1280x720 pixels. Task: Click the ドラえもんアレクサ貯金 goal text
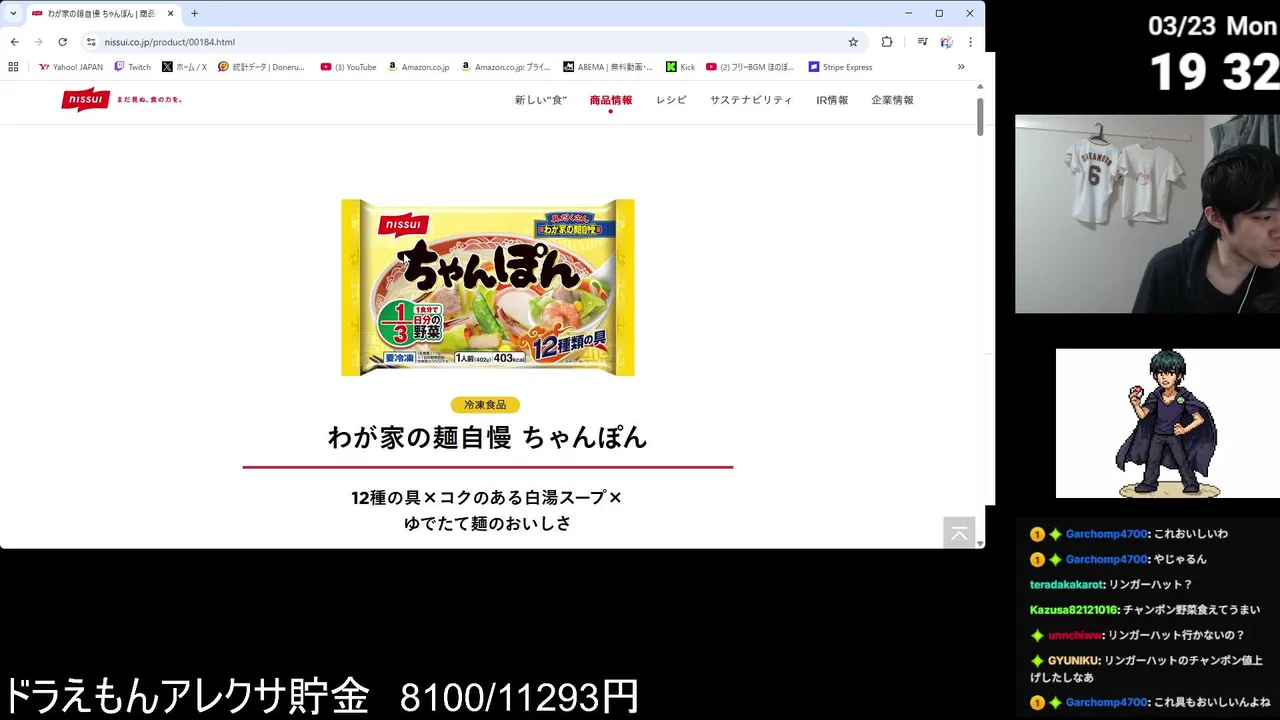coord(321,697)
